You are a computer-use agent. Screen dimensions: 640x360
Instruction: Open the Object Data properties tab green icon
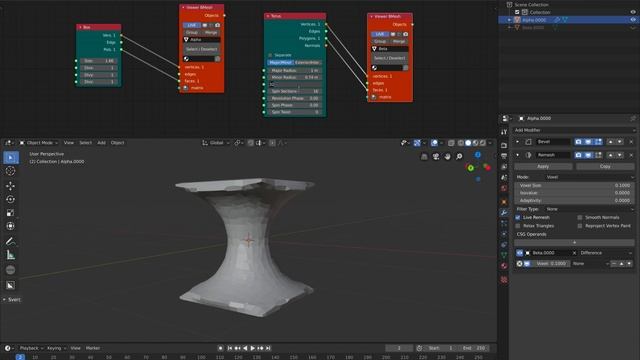(504, 255)
